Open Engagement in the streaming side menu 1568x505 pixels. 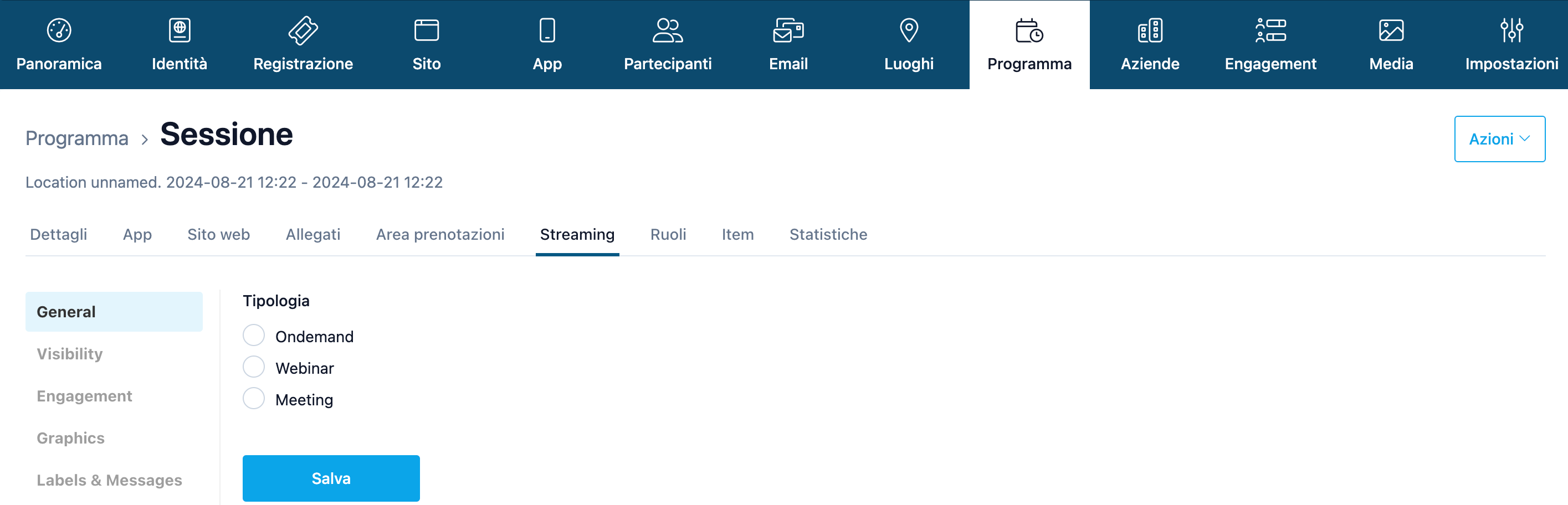click(84, 396)
